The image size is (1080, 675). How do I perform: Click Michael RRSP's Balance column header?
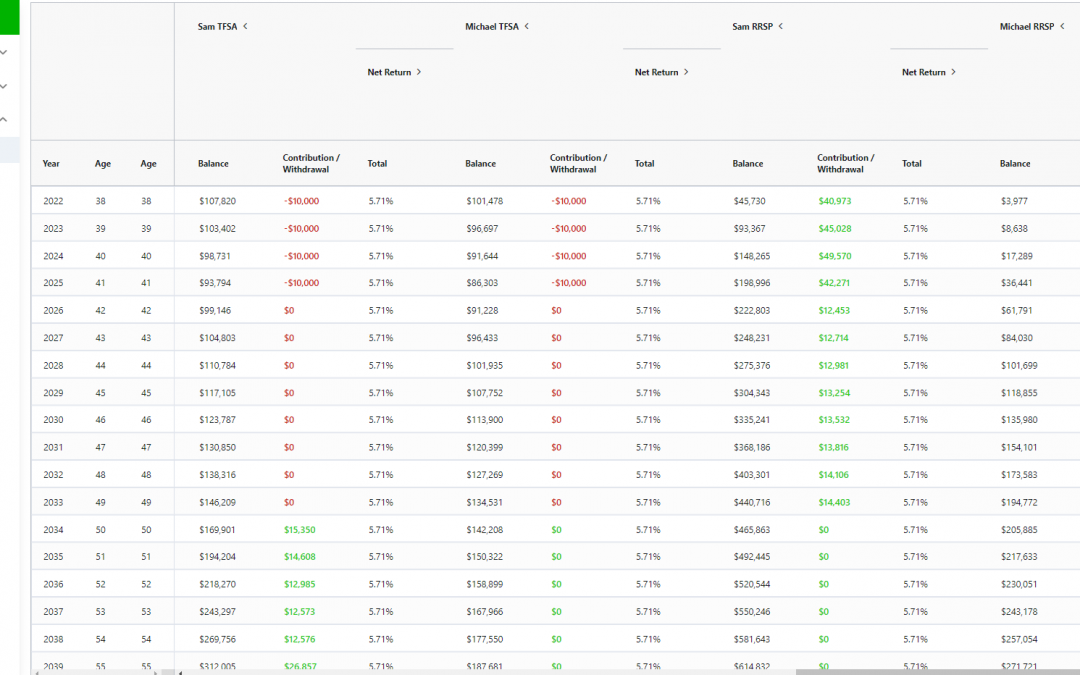pyautogui.click(x=1015, y=163)
